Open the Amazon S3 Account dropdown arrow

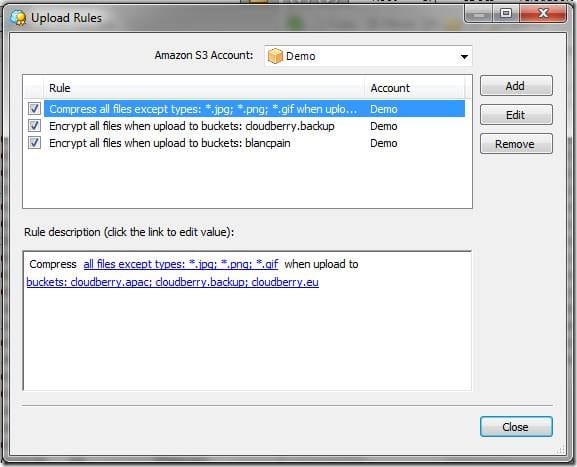464,57
